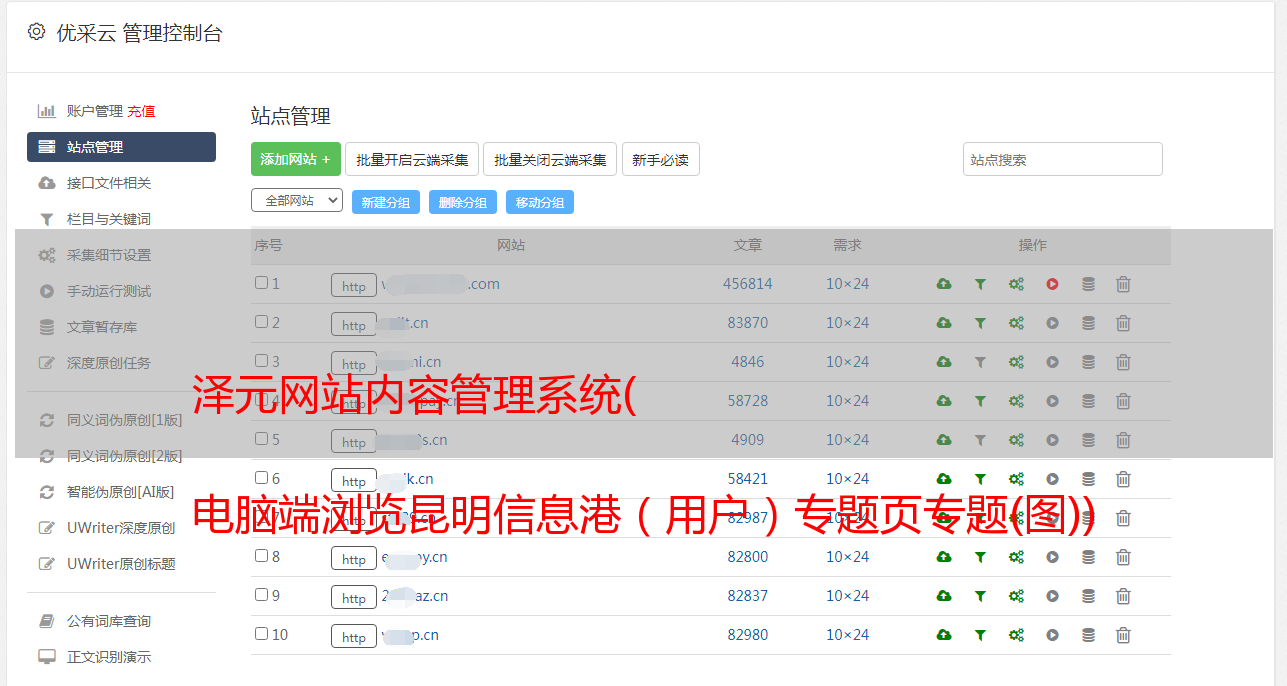Check the checkbox for row 9
The height and width of the screenshot is (686, 1287).
[261, 595]
